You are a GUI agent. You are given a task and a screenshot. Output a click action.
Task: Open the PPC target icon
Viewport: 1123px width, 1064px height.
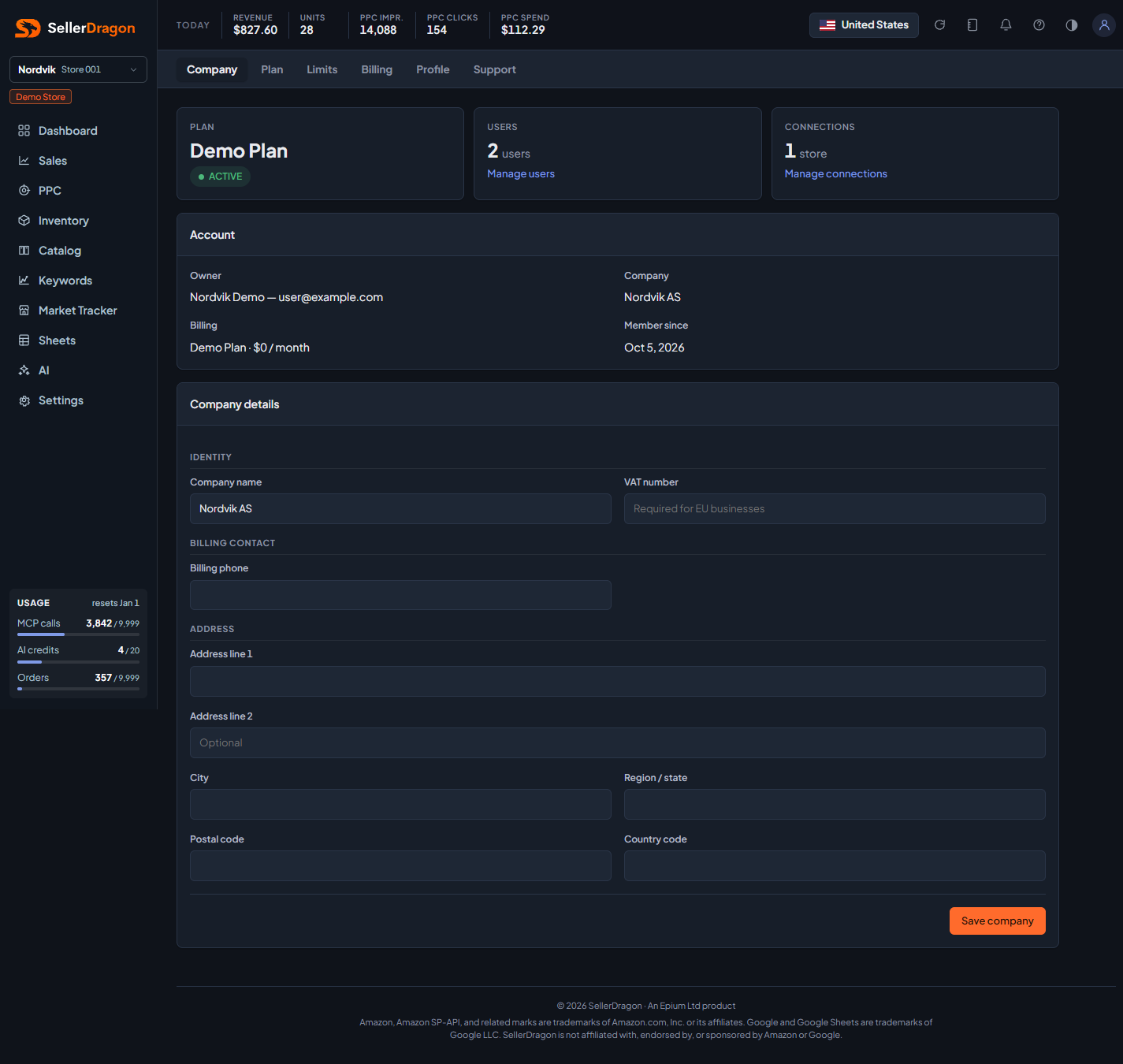(x=24, y=191)
